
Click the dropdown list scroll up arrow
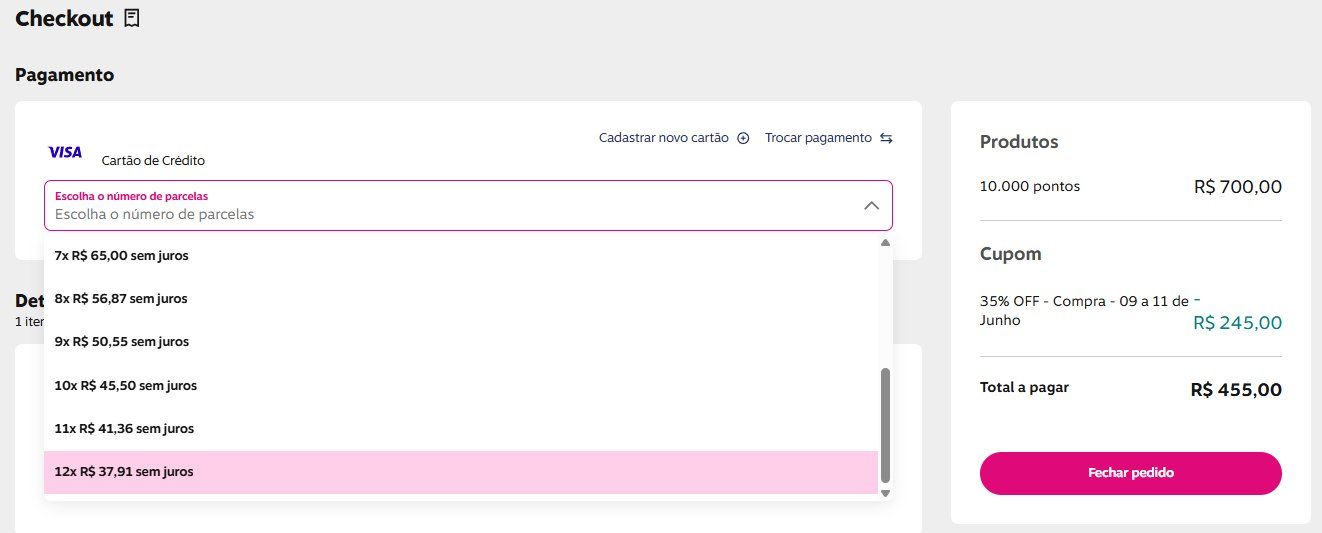point(884,243)
